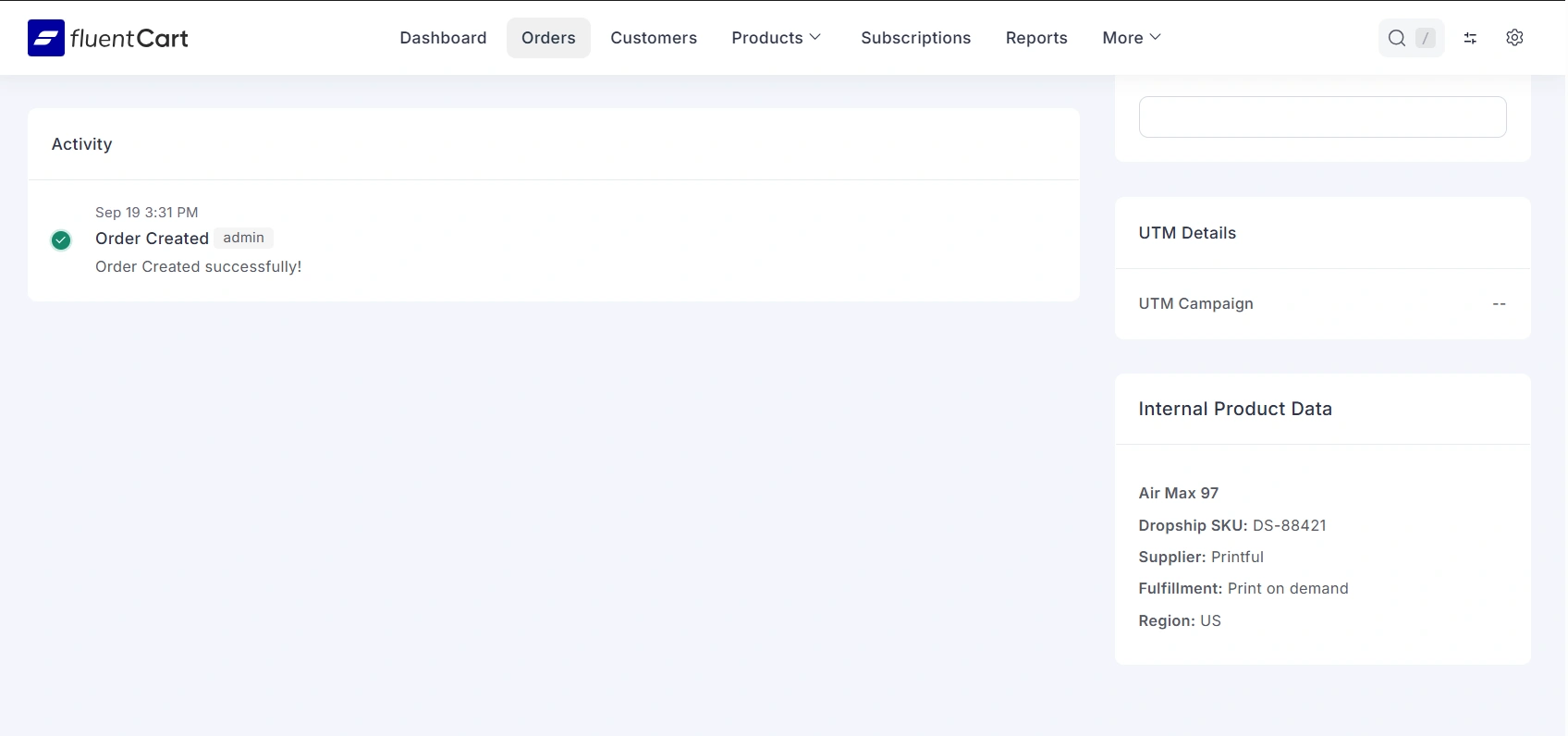The height and width of the screenshot is (736, 1568).
Task: Click the UTM Details heading
Action: [x=1187, y=233]
